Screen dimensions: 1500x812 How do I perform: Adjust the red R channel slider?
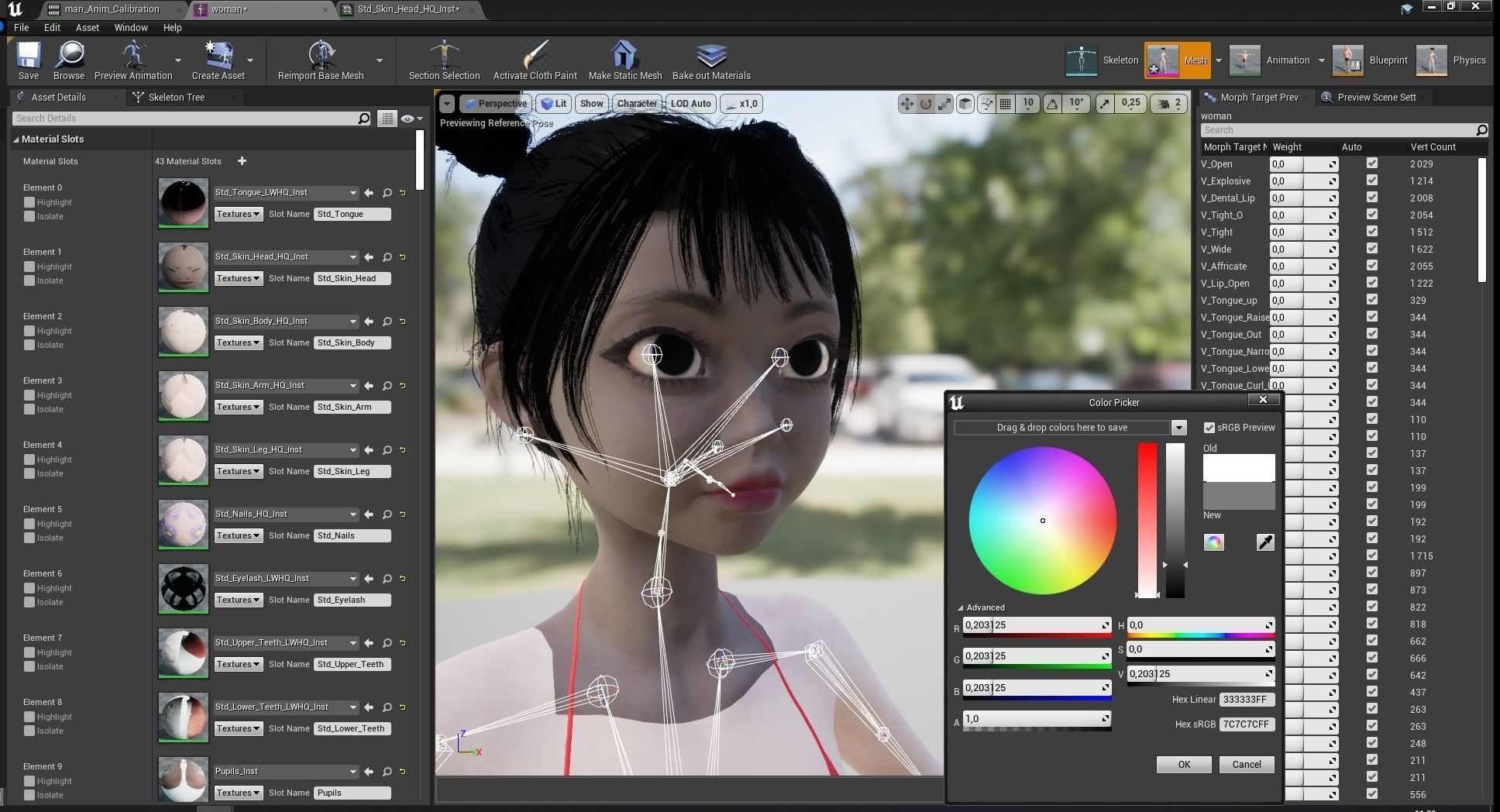click(x=1037, y=626)
